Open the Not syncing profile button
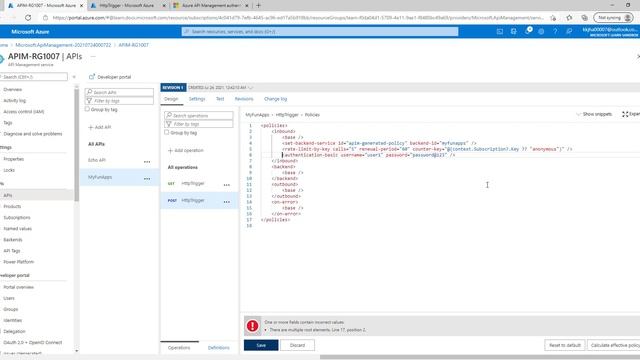The height and width of the screenshot is (360, 640). (613, 18)
